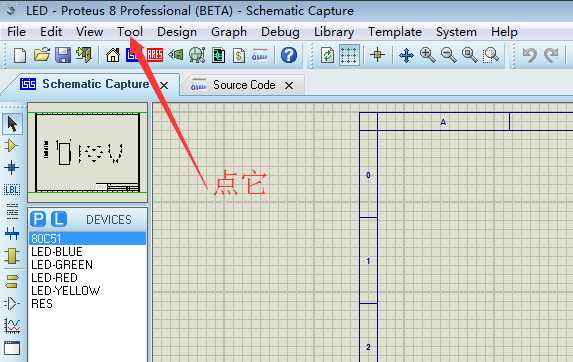This screenshot has height=362, width=573.
Task: Activate Text Script Mode tool
Action: click(x=12, y=212)
